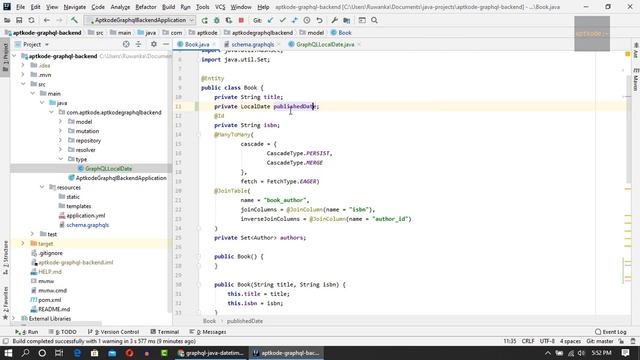Git compare with branch icon
The height and width of the screenshot is (360, 640).
click(x=295, y=20)
